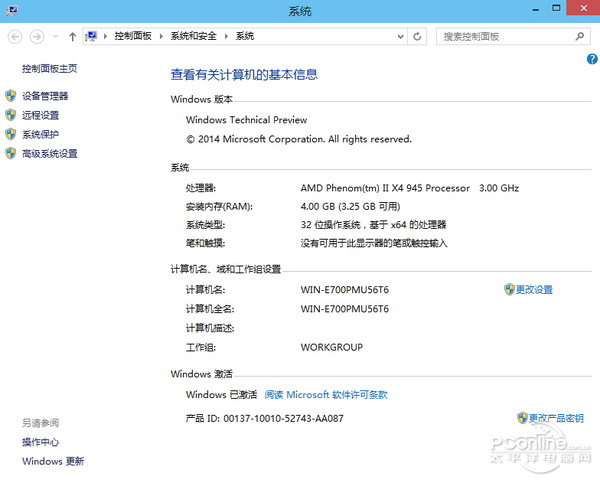
Task: Open address bar history dropdown
Action: point(400,37)
